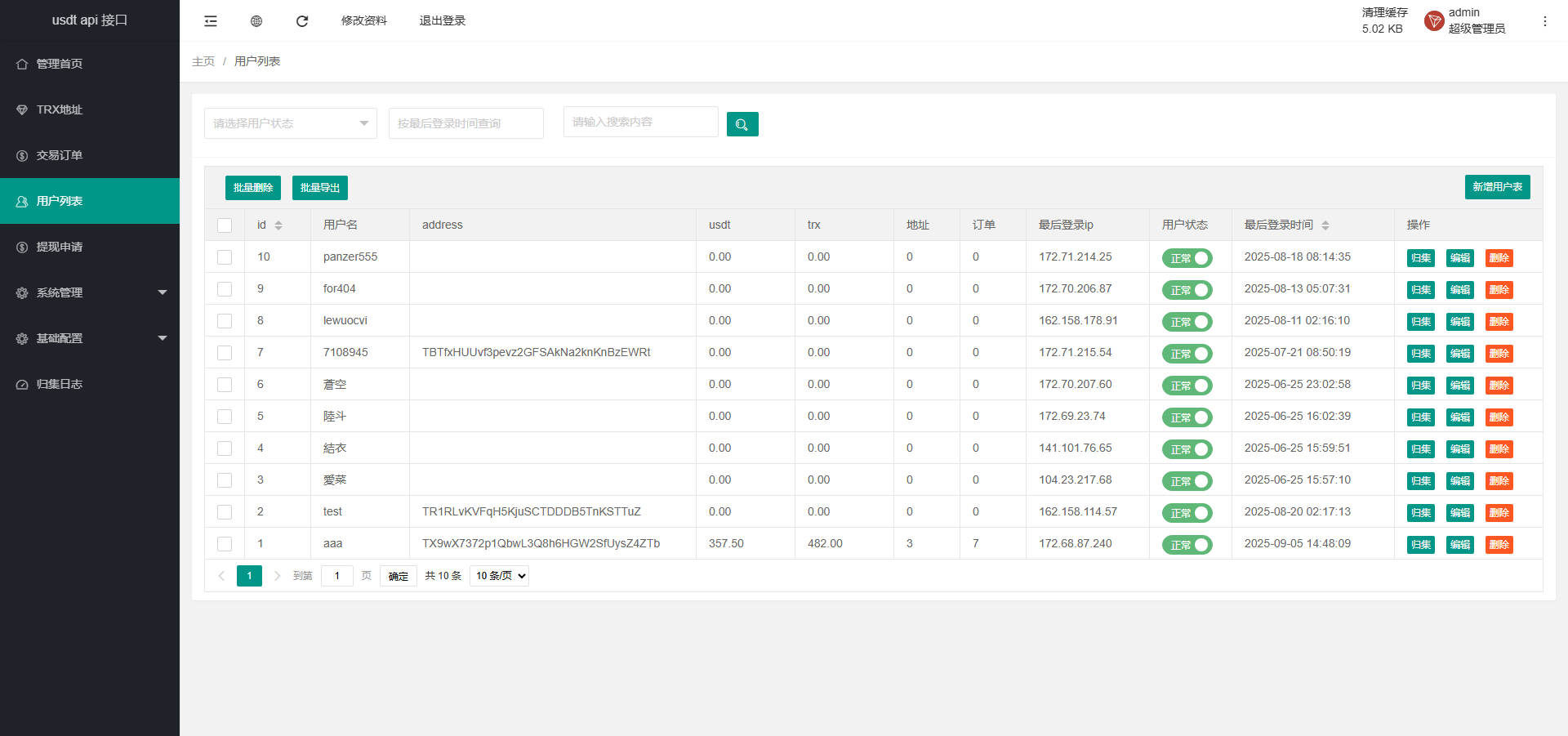Click the 按最后登录时间查询 date field
Screen dimensions: 1568x736
pyautogui.click(x=465, y=123)
